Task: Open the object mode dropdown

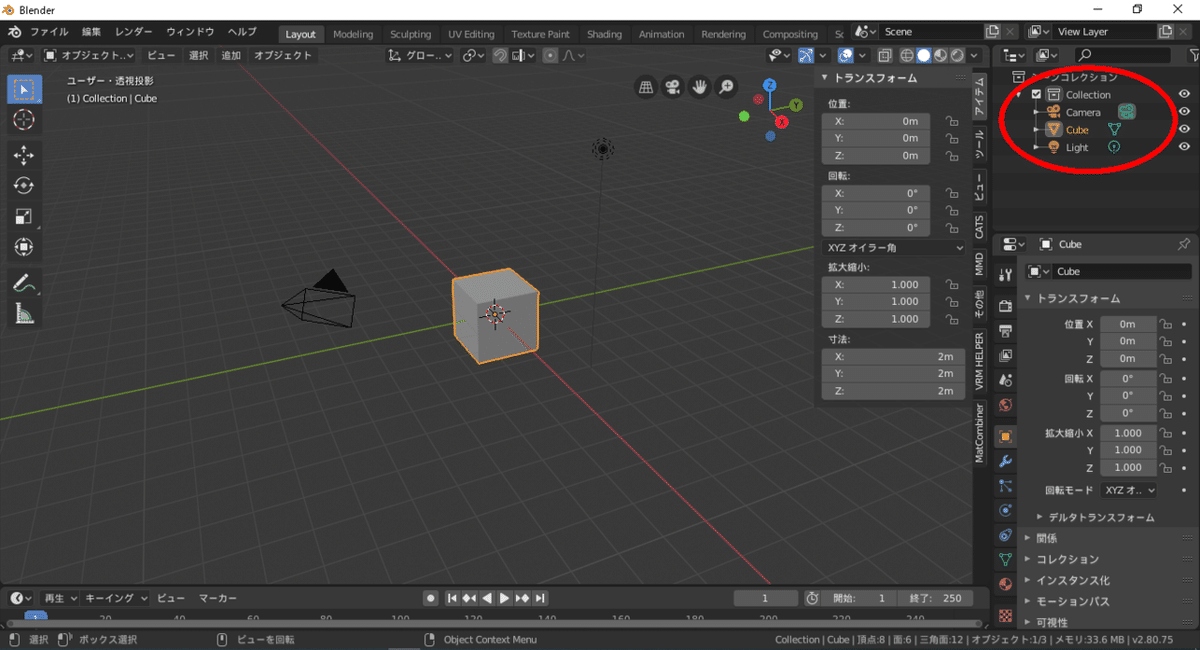Action: [88, 55]
